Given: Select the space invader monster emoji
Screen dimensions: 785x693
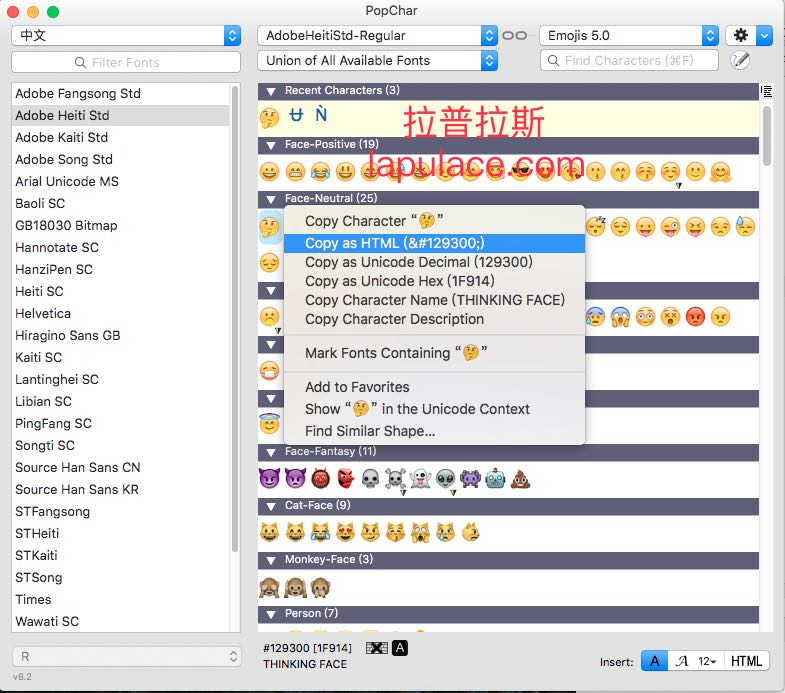Looking at the screenshot, I should (470, 479).
